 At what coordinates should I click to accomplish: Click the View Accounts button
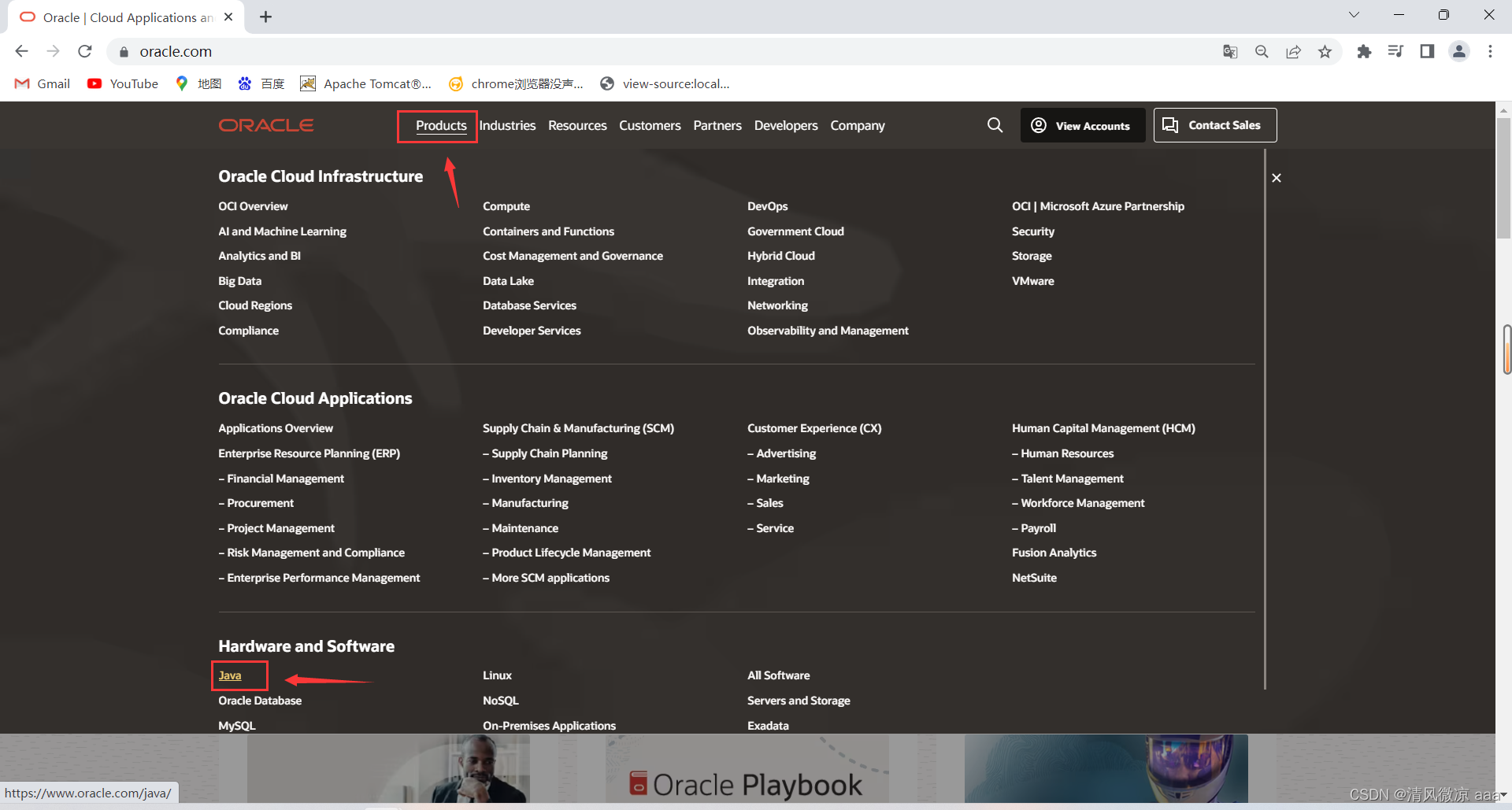point(1083,125)
